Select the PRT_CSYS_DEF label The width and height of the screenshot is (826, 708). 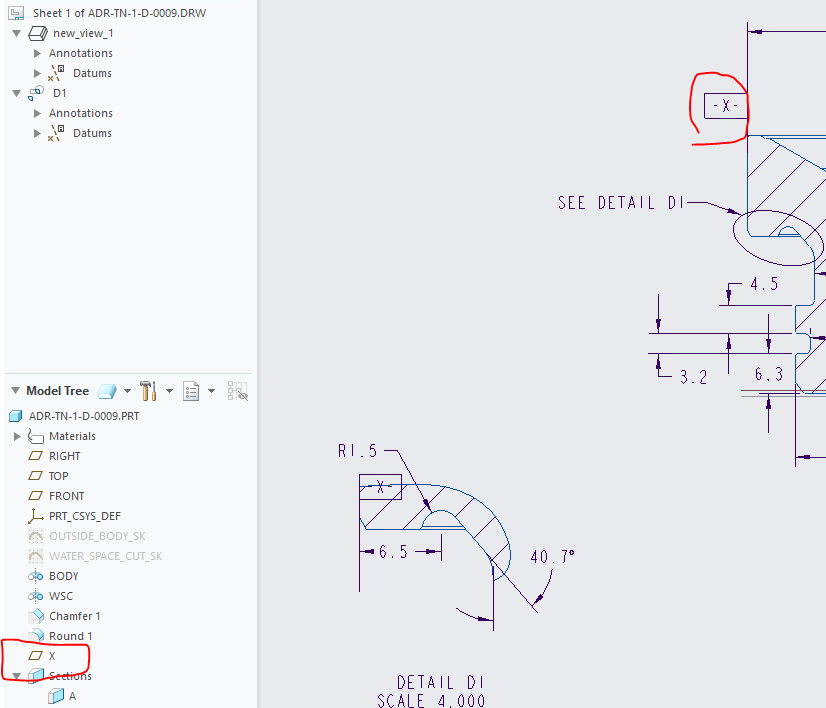(x=85, y=516)
